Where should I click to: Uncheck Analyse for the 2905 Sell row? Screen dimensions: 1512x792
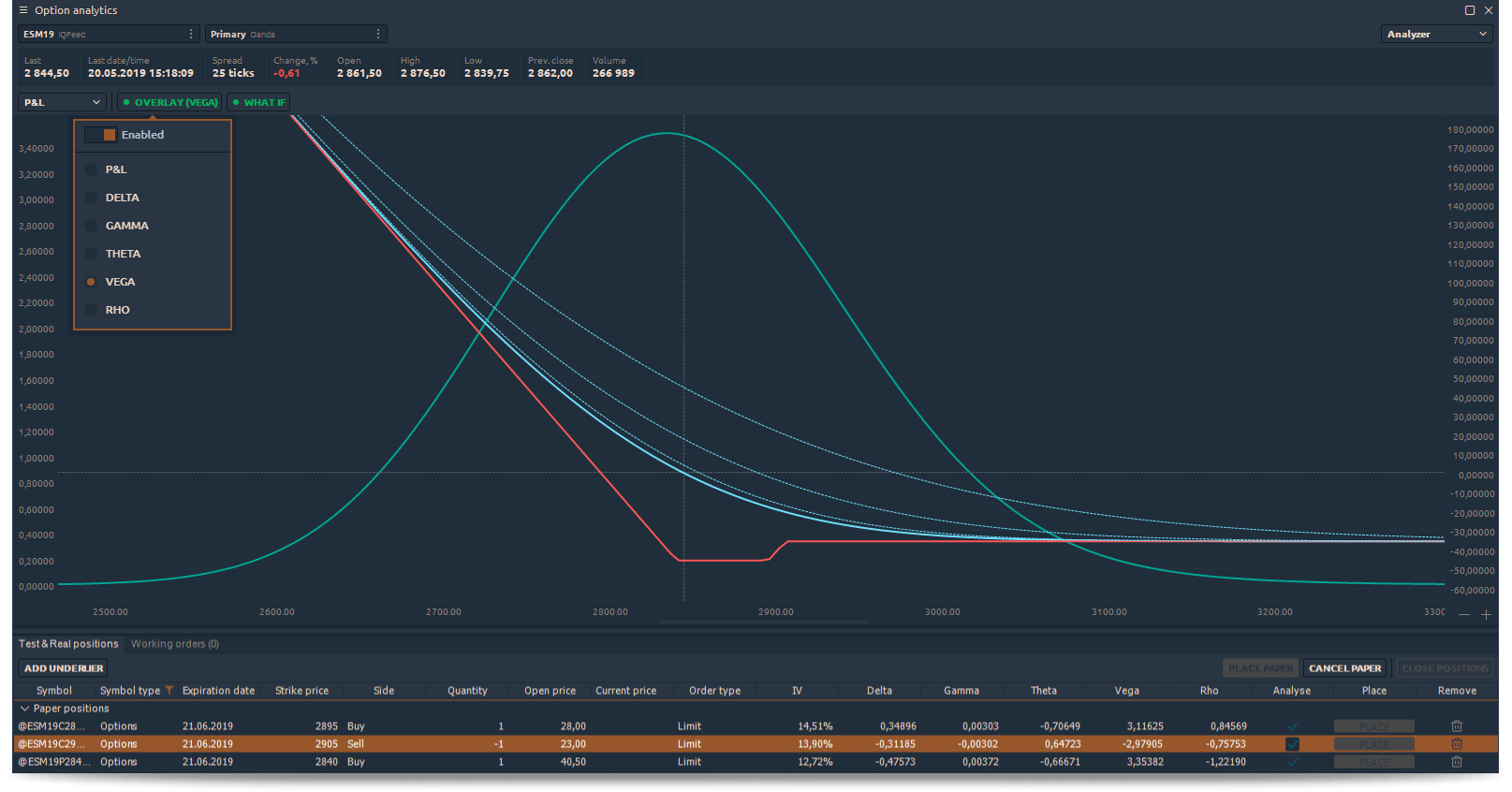pyautogui.click(x=1292, y=744)
